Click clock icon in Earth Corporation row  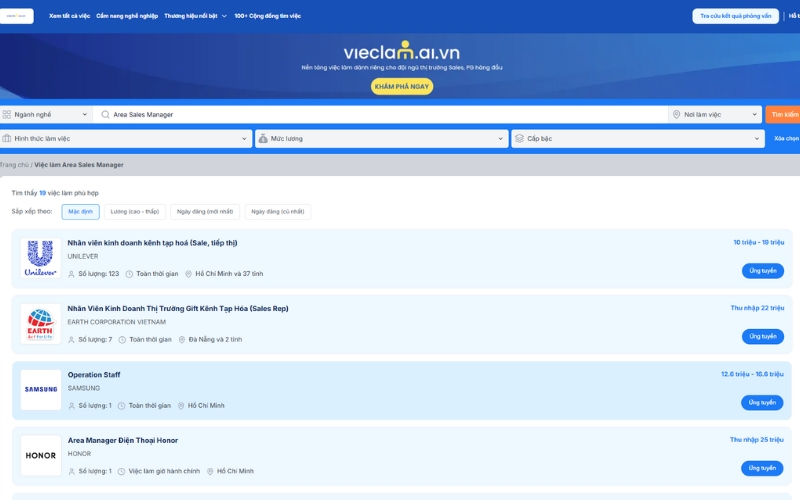(122, 340)
